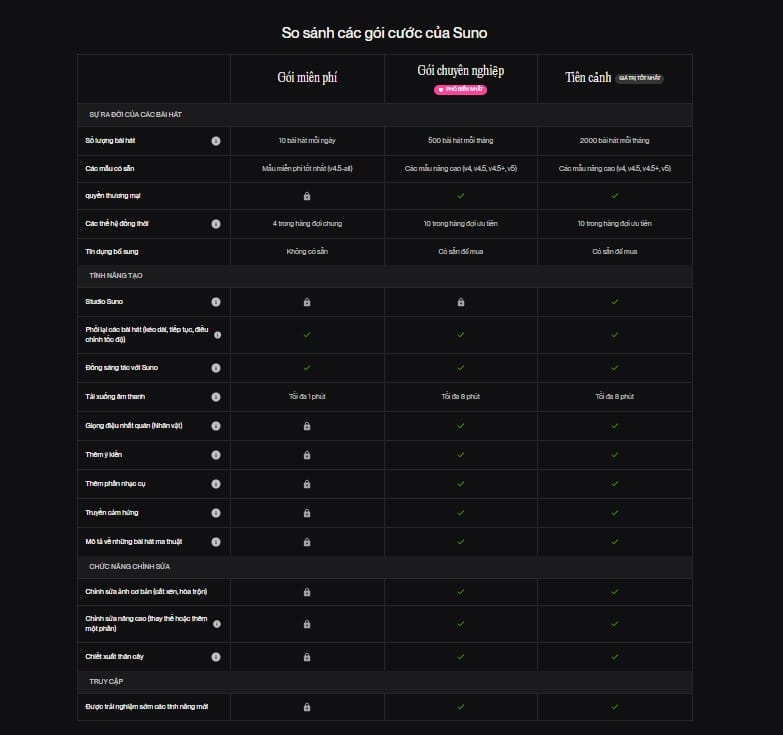Click the info icon next to Chiết xuất thân cây
Screen dimensions: 783x735
tap(216, 657)
